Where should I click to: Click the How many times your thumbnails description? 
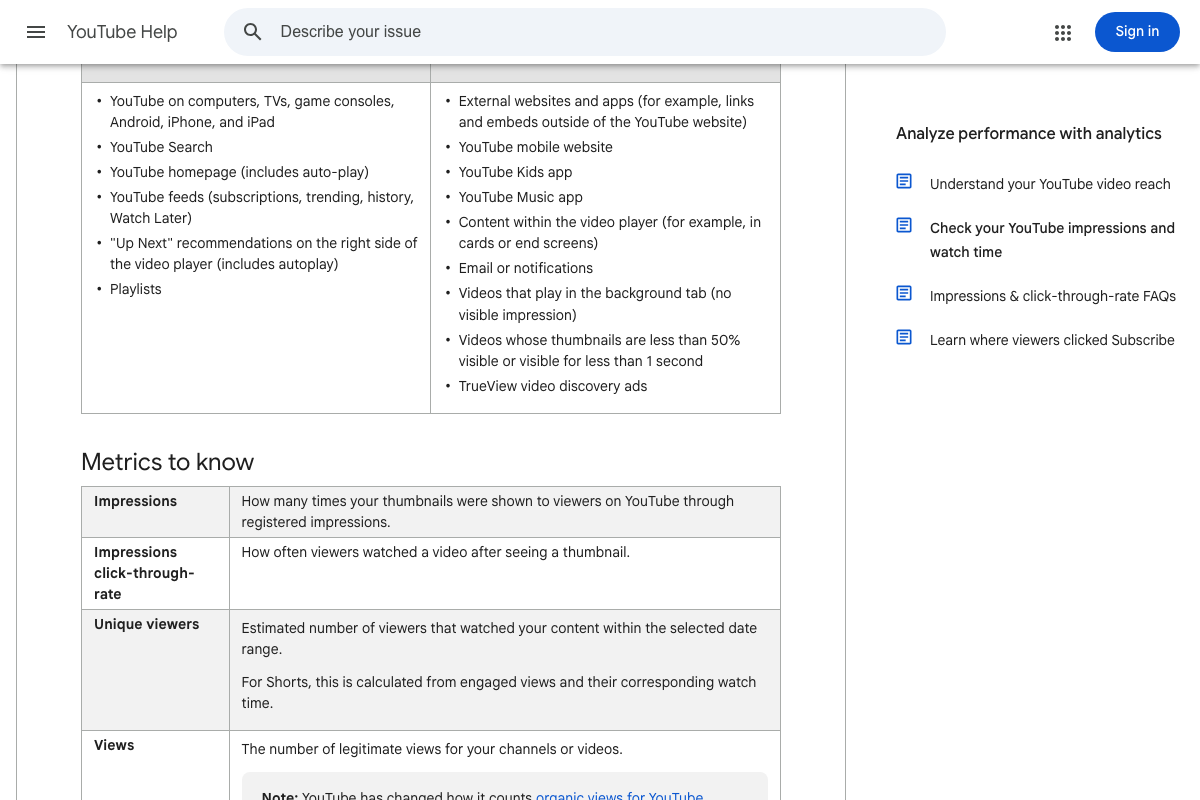coord(487,511)
